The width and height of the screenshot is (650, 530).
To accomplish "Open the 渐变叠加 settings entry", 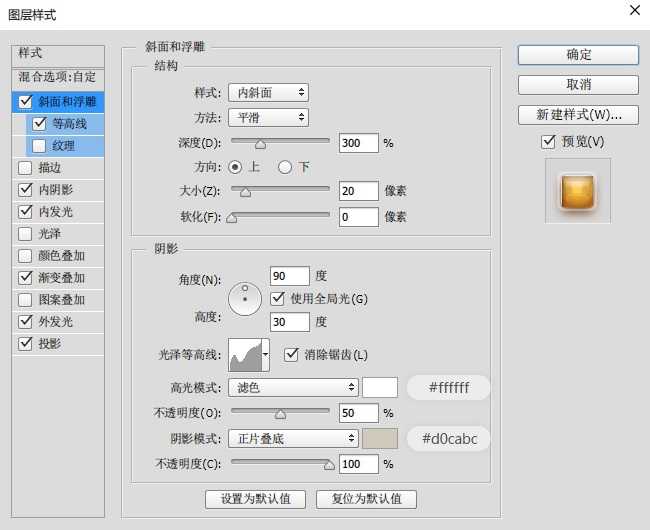I will tap(62, 277).
